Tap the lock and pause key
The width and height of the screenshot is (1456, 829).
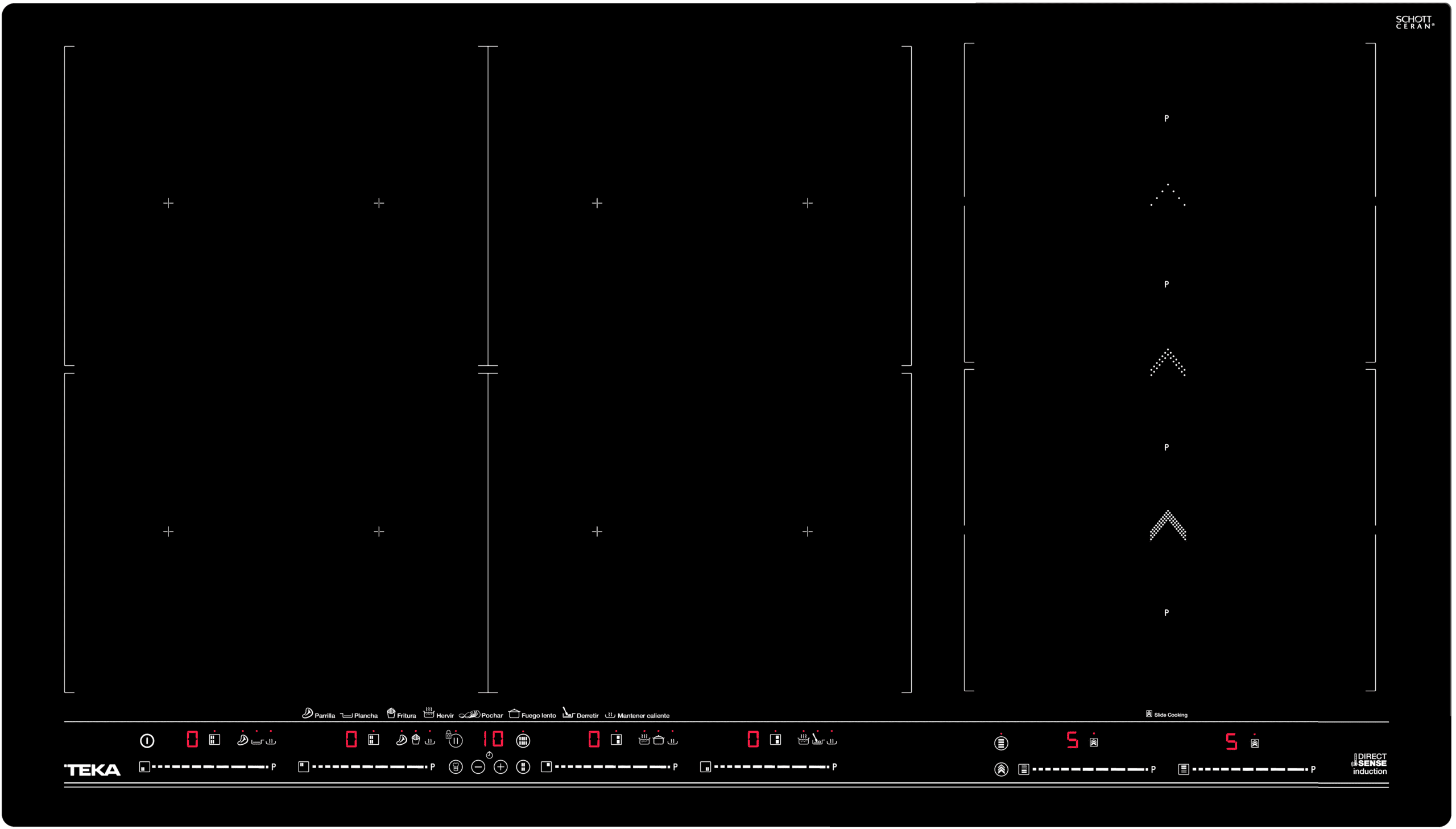[x=454, y=739]
